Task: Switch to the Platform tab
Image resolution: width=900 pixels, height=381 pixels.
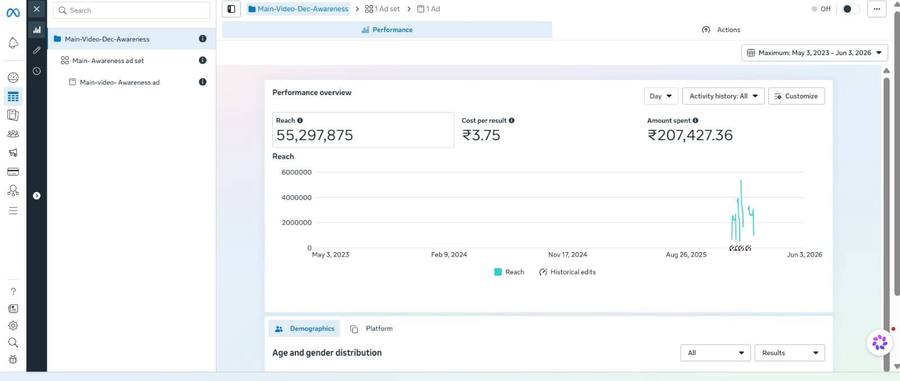Action: pos(372,329)
